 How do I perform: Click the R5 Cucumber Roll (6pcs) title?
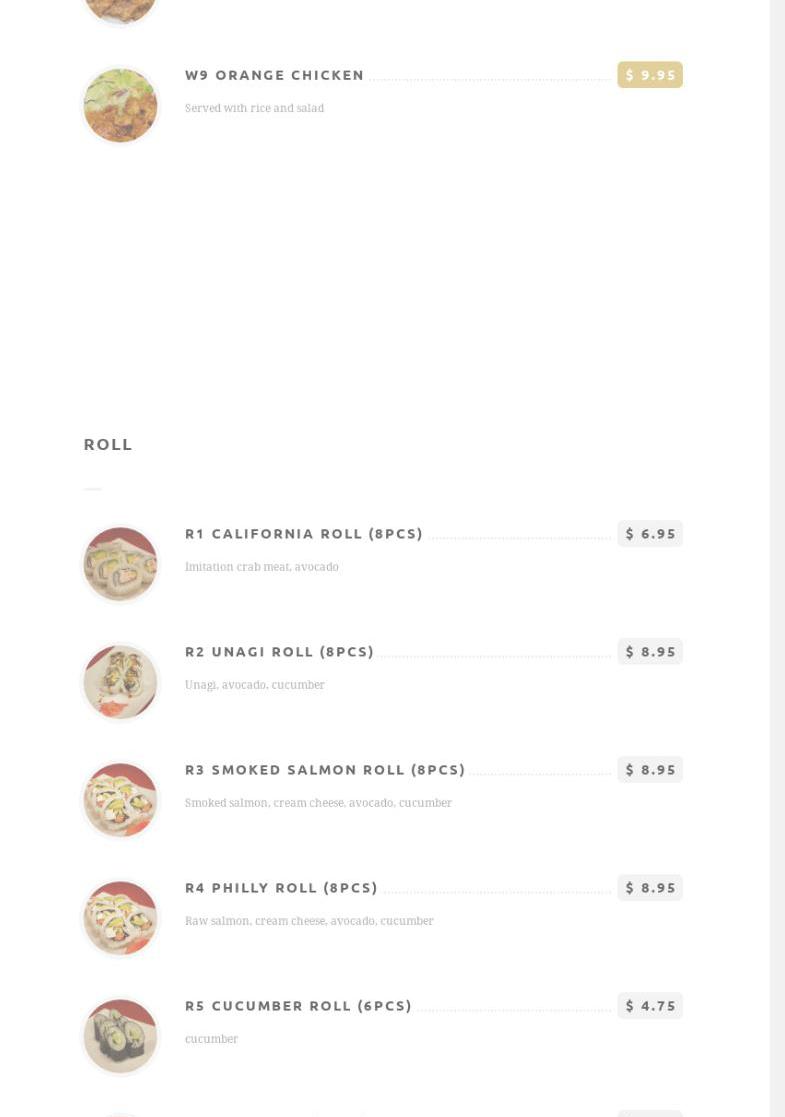(x=298, y=1006)
